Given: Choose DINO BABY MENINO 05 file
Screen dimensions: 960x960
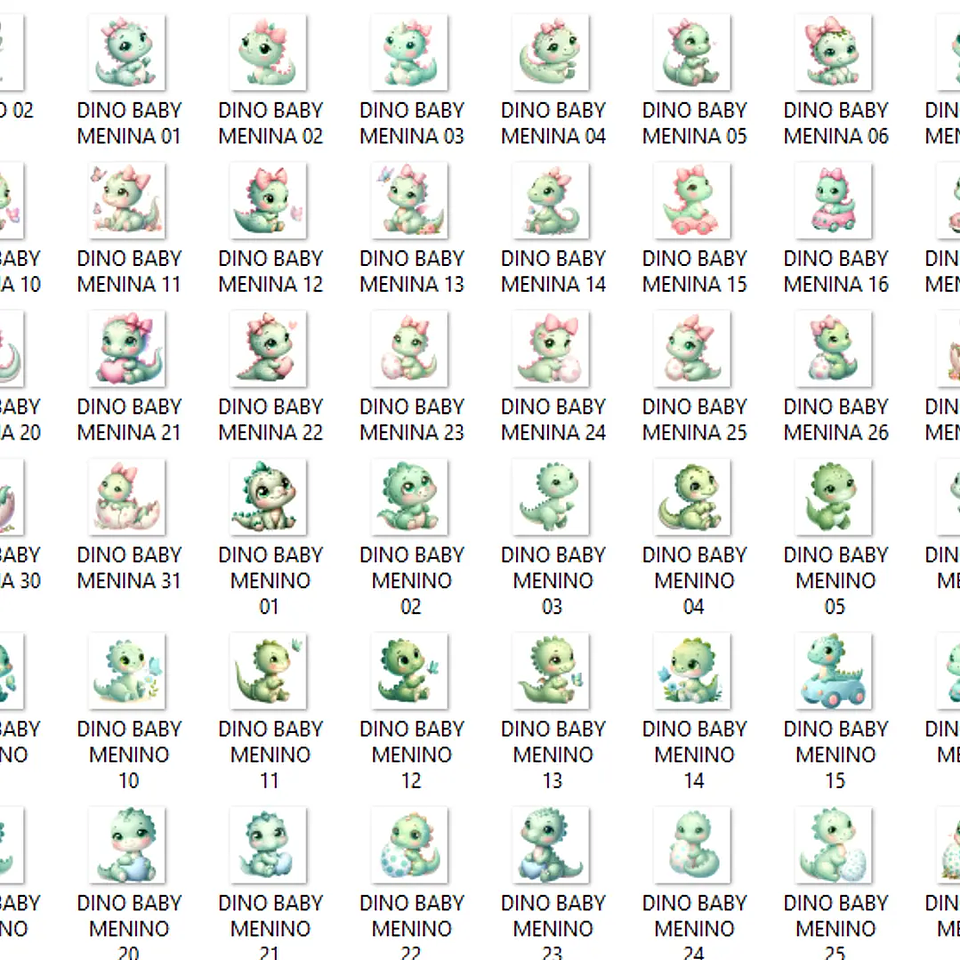Looking at the screenshot, I should tap(835, 497).
